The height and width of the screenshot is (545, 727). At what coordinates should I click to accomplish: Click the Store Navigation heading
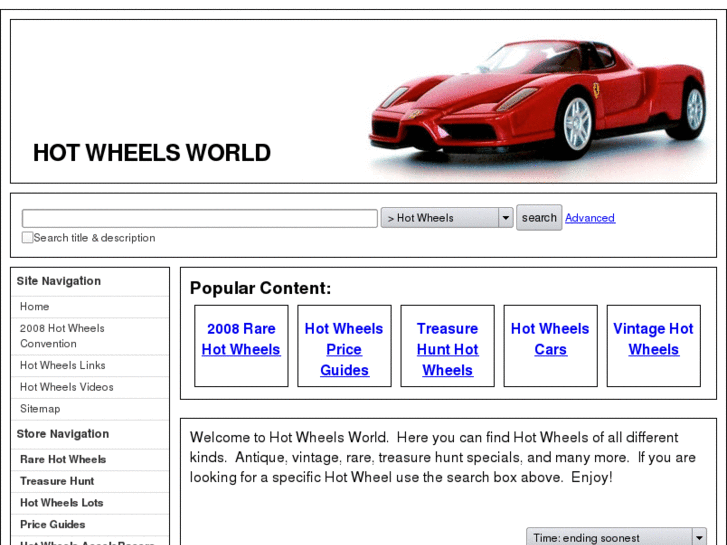(x=63, y=434)
